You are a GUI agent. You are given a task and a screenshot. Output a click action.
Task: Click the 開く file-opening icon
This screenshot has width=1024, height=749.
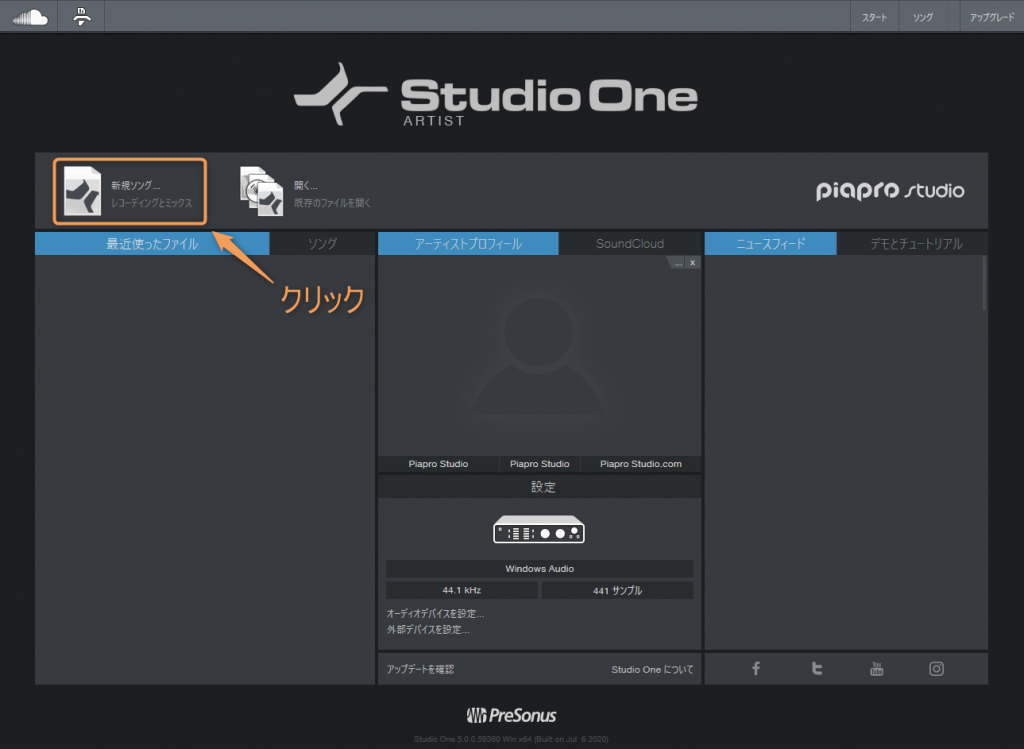260,190
